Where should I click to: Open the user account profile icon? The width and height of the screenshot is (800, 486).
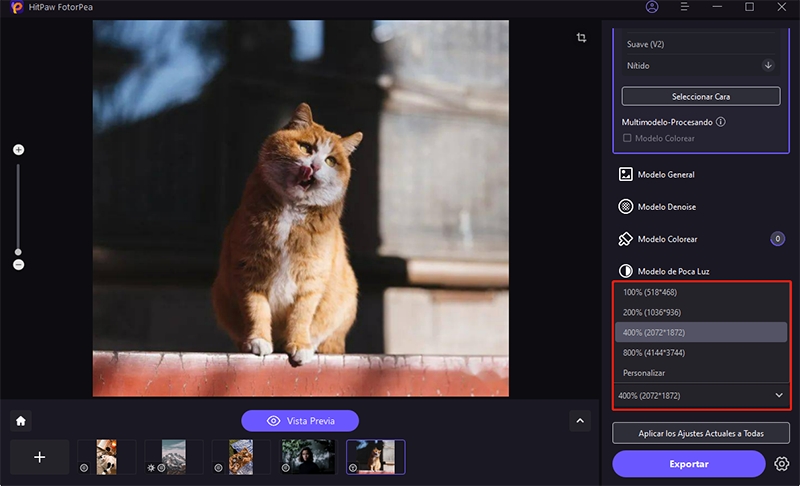[653, 7]
